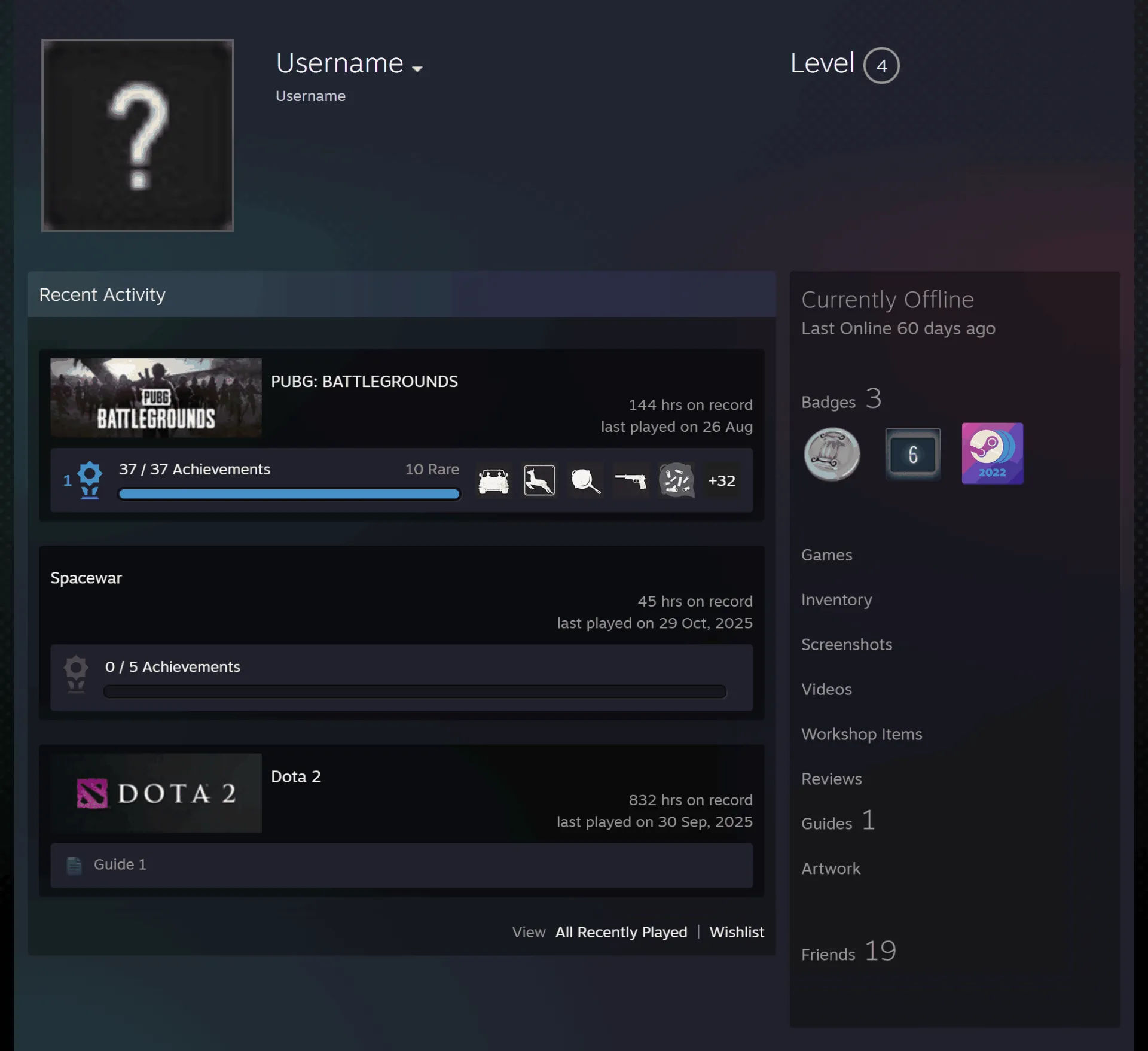Open the Dota 2 game title link
The width and height of the screenshot is (1148, 1051).
pos(296,776)
